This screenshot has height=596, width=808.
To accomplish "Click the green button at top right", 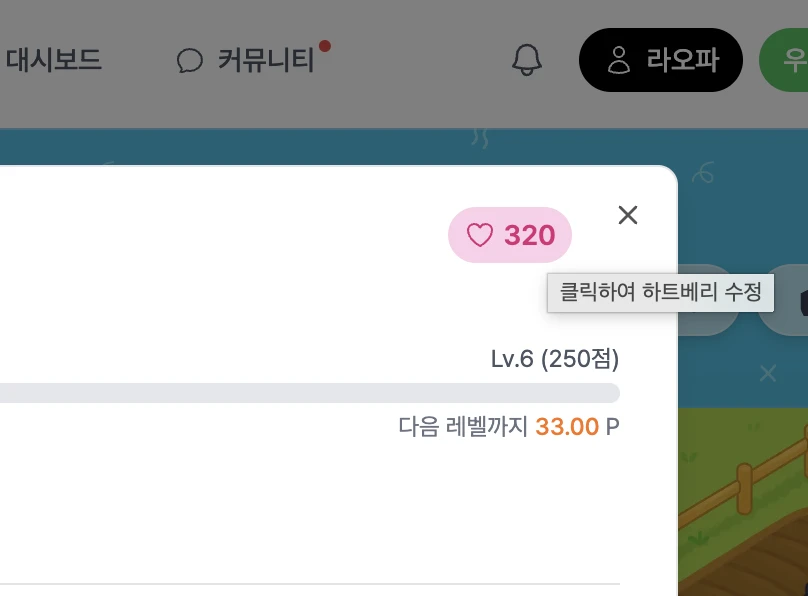I will tap(784, 60).
